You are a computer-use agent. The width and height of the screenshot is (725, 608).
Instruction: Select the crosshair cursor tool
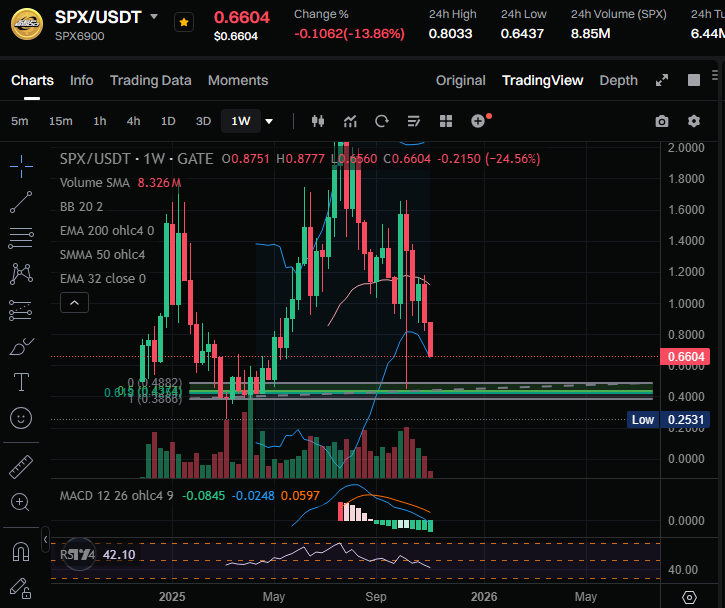coord(21,166)
